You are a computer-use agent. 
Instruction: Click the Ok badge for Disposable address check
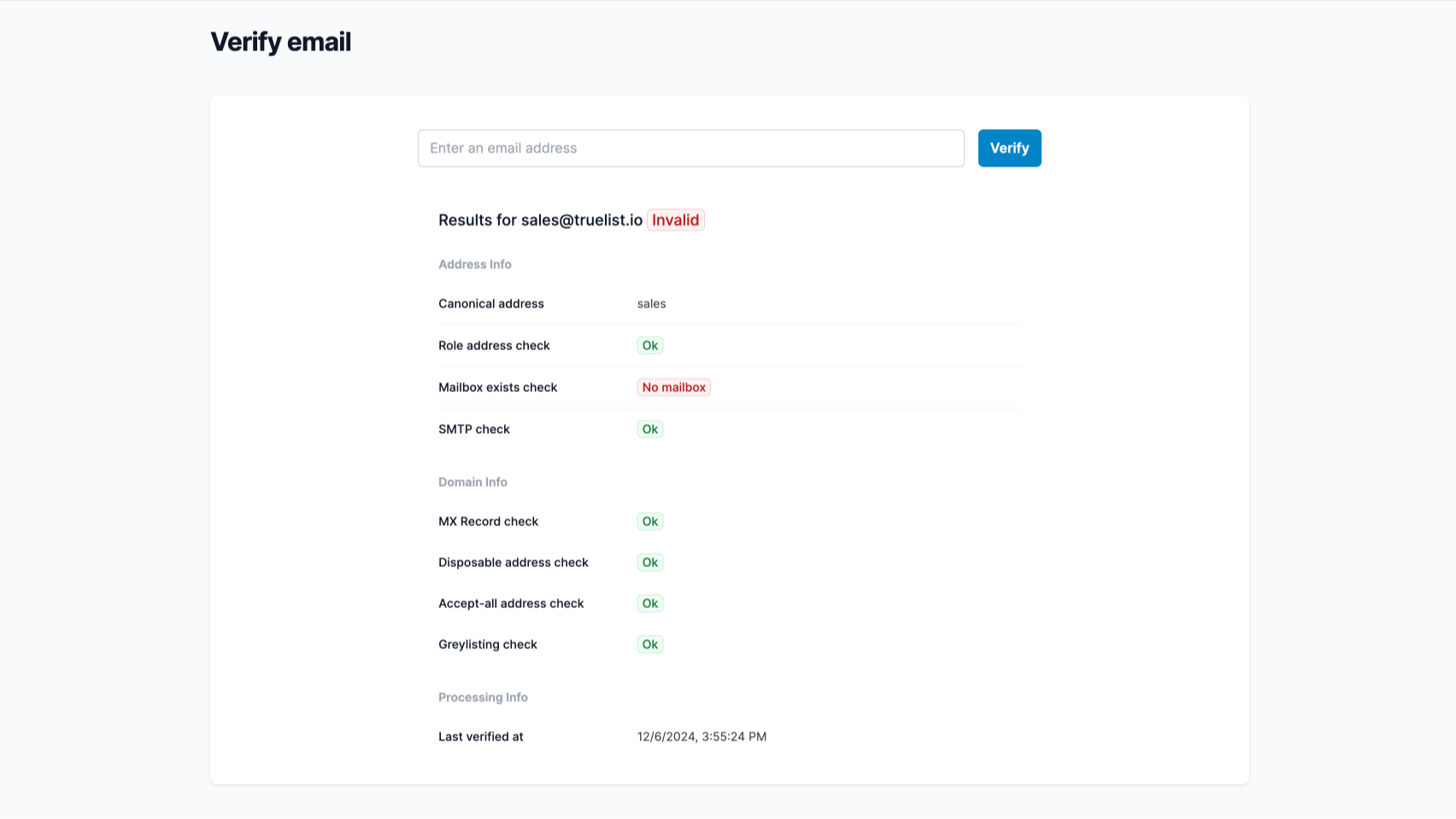(x=649, y=563)
